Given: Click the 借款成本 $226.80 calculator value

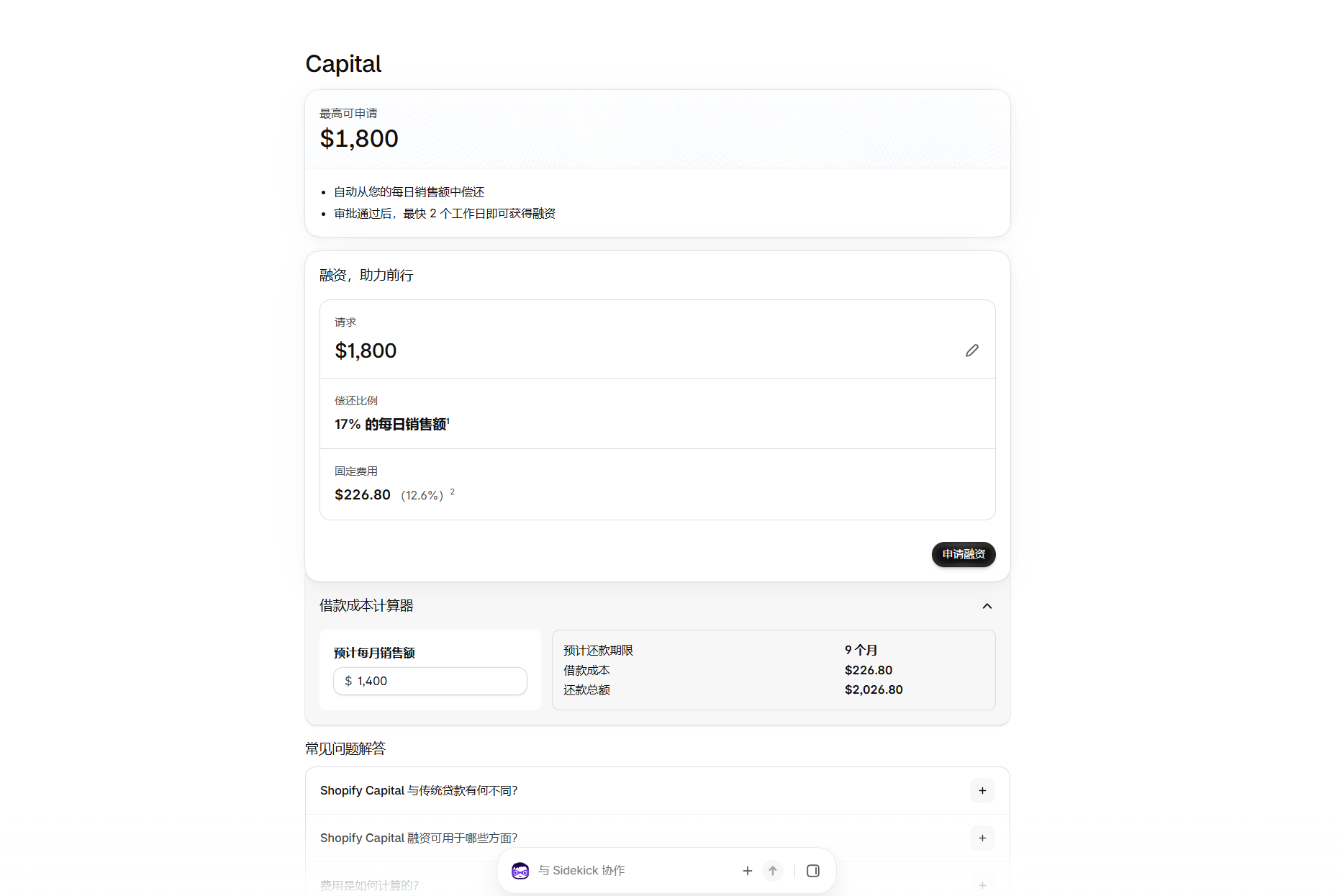Looking at the screenshot, I should [x=869, y=670].
